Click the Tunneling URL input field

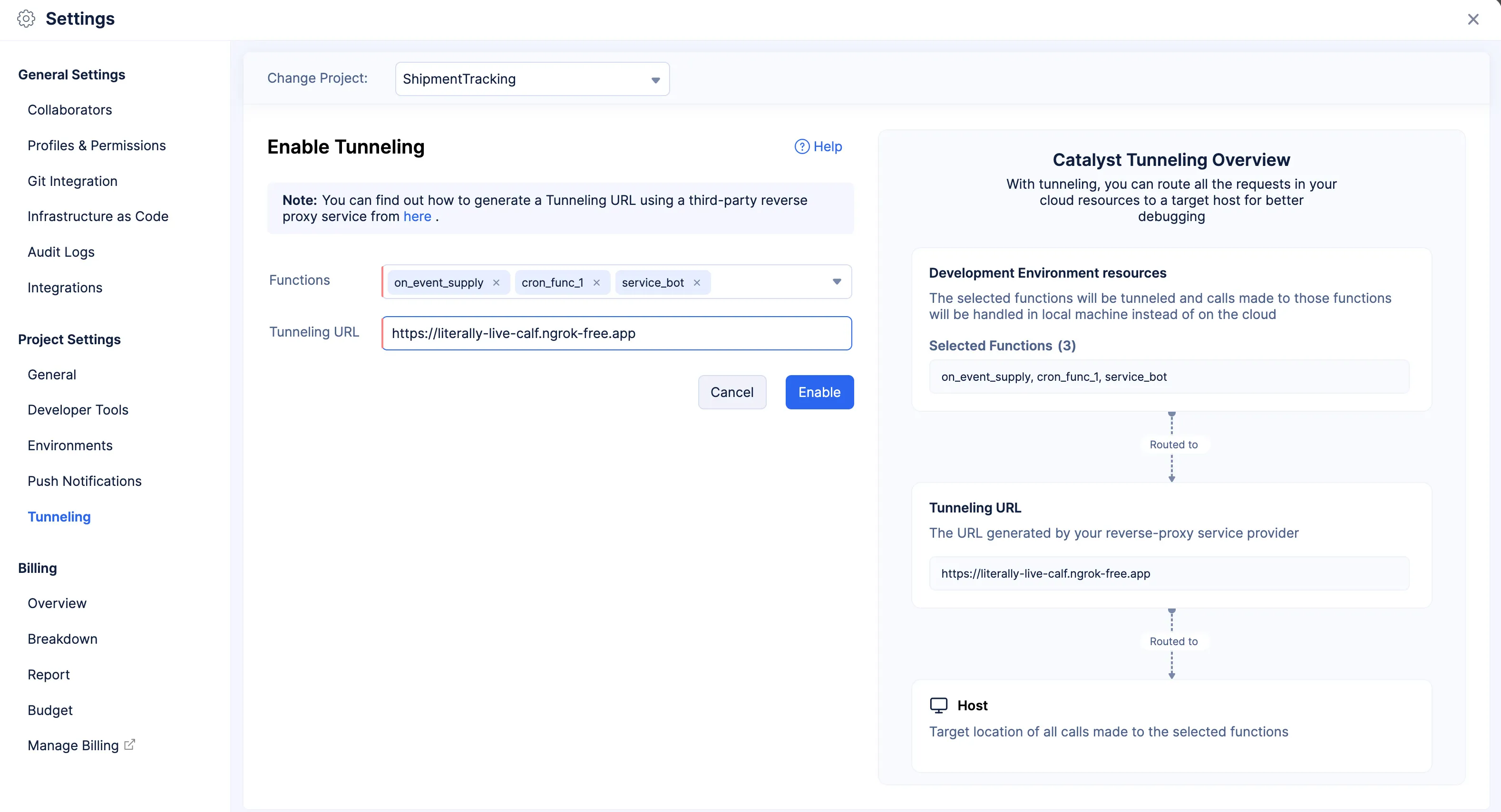(616, 333)
